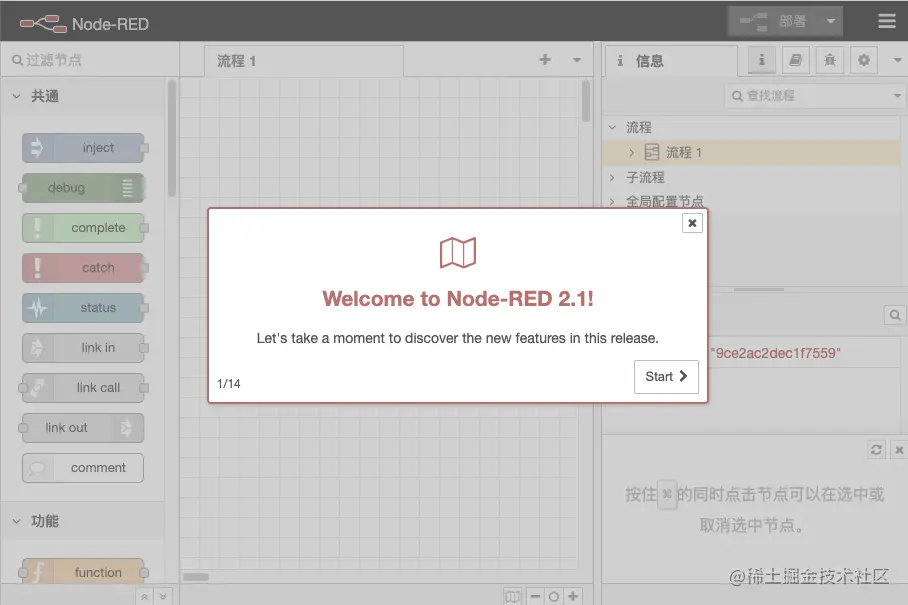The image size is (908, 605).
Task: Switch to the 流程 1 flow tab
Action: click(304, 61)
